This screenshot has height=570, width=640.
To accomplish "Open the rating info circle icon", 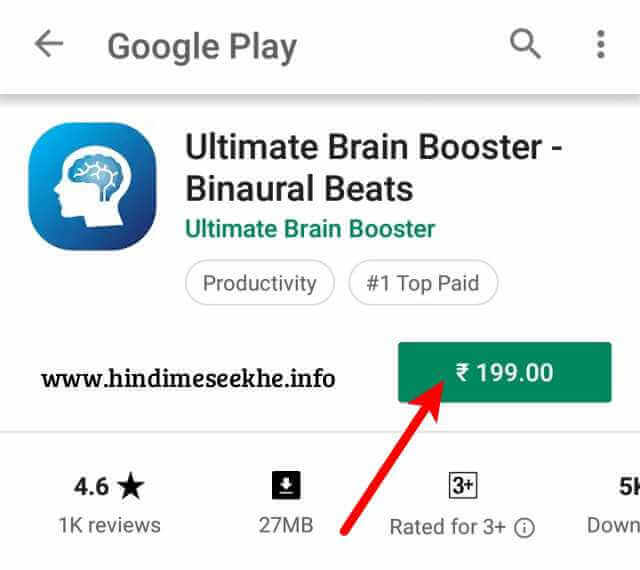I will tap(524, 528).
